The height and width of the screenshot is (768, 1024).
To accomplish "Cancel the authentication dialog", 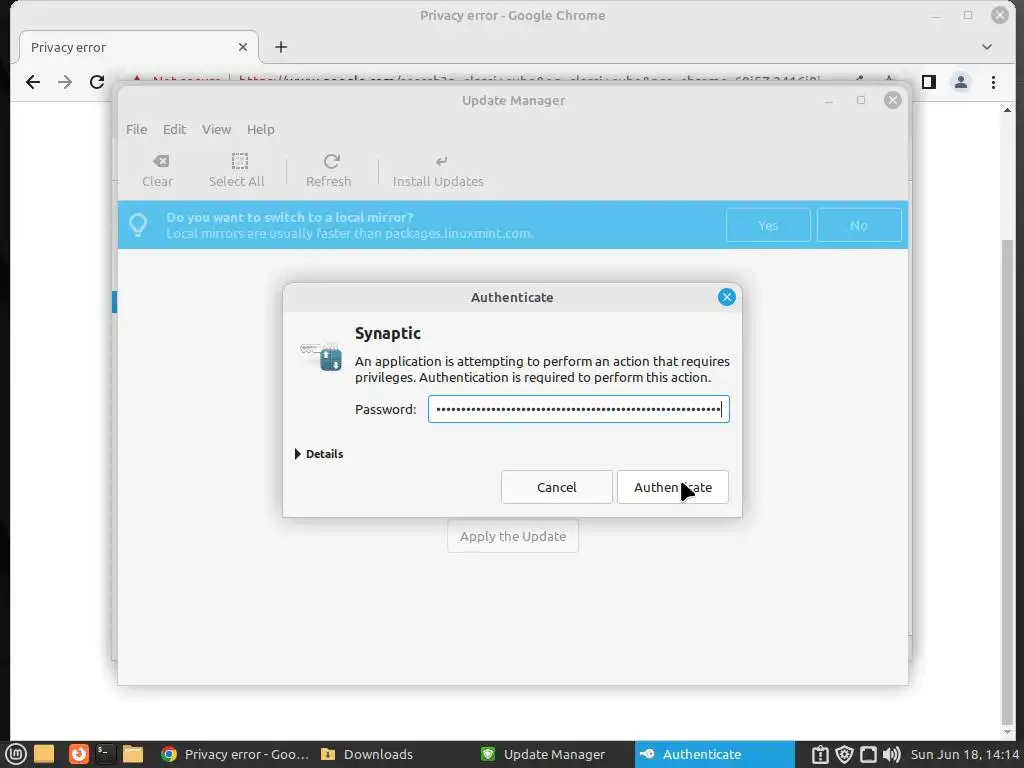I will pos(556,487).
